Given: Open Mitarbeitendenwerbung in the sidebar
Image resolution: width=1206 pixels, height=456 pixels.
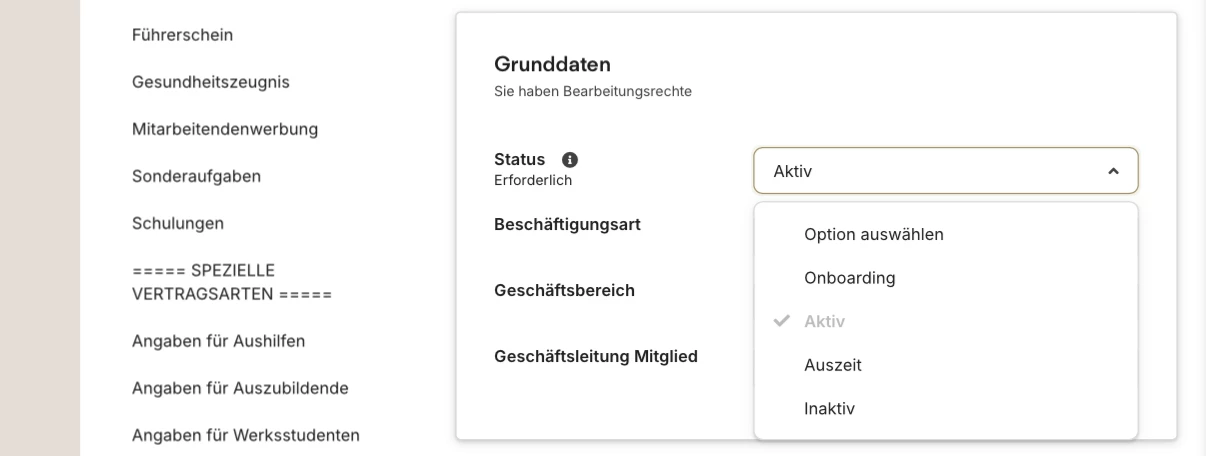Looking at the screenshot, I should coord(224,129).
